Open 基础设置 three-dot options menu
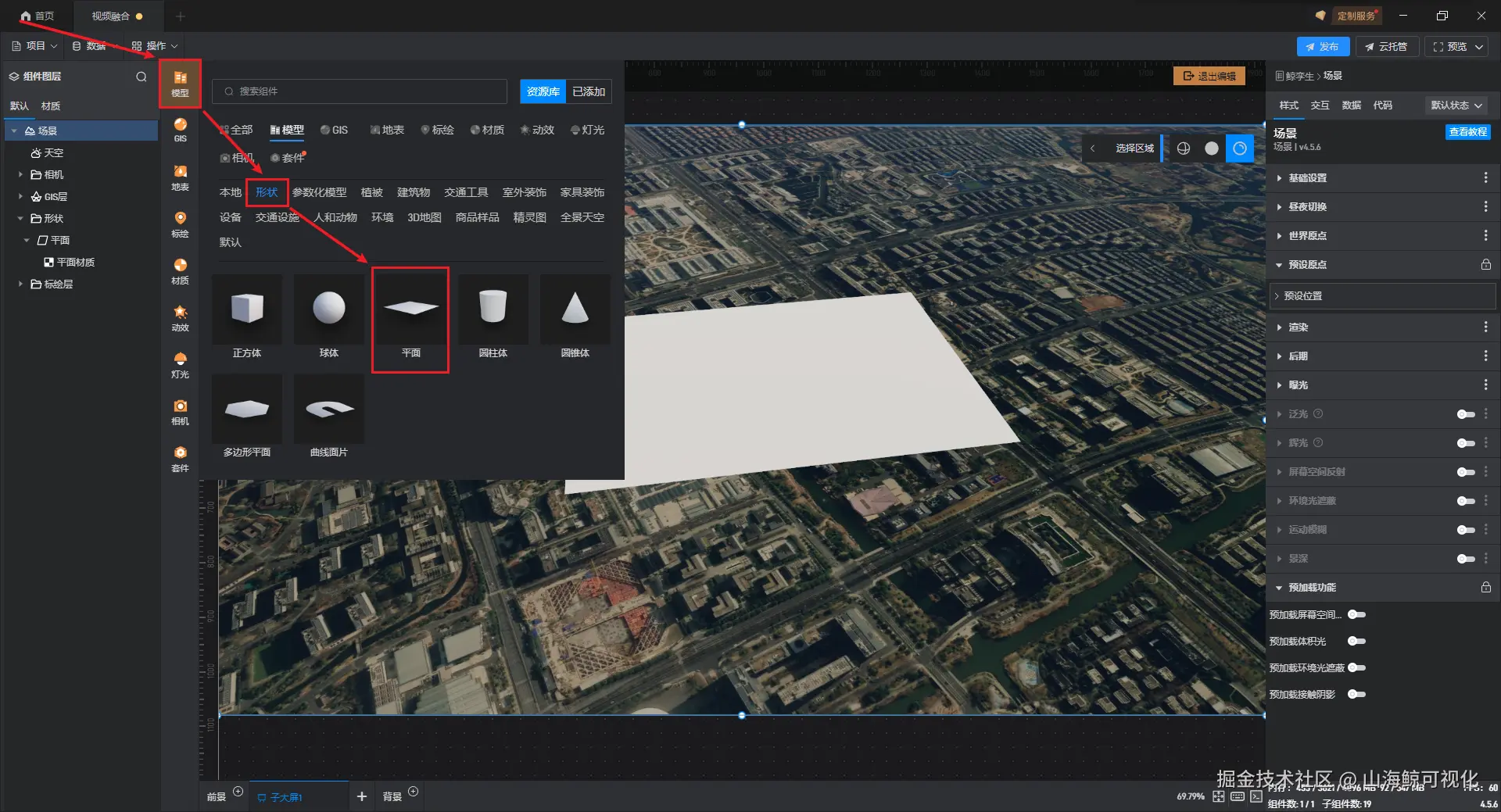This screenshot has width=1501, height=812. [1486, 178]
